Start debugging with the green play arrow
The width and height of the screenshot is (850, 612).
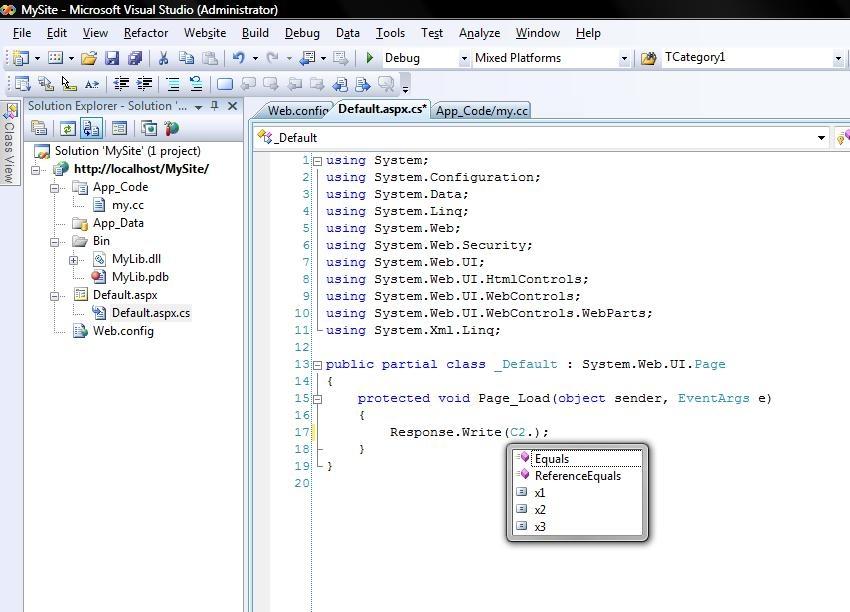370,58
